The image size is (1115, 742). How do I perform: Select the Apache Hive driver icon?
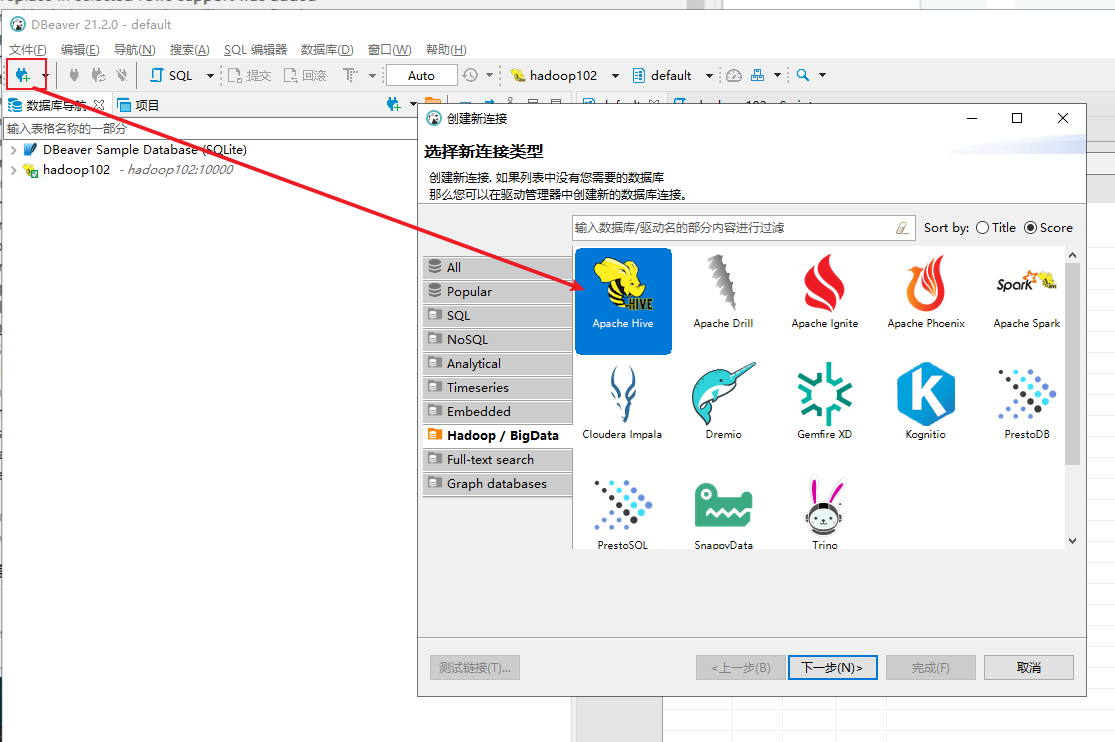pos(623,300)
